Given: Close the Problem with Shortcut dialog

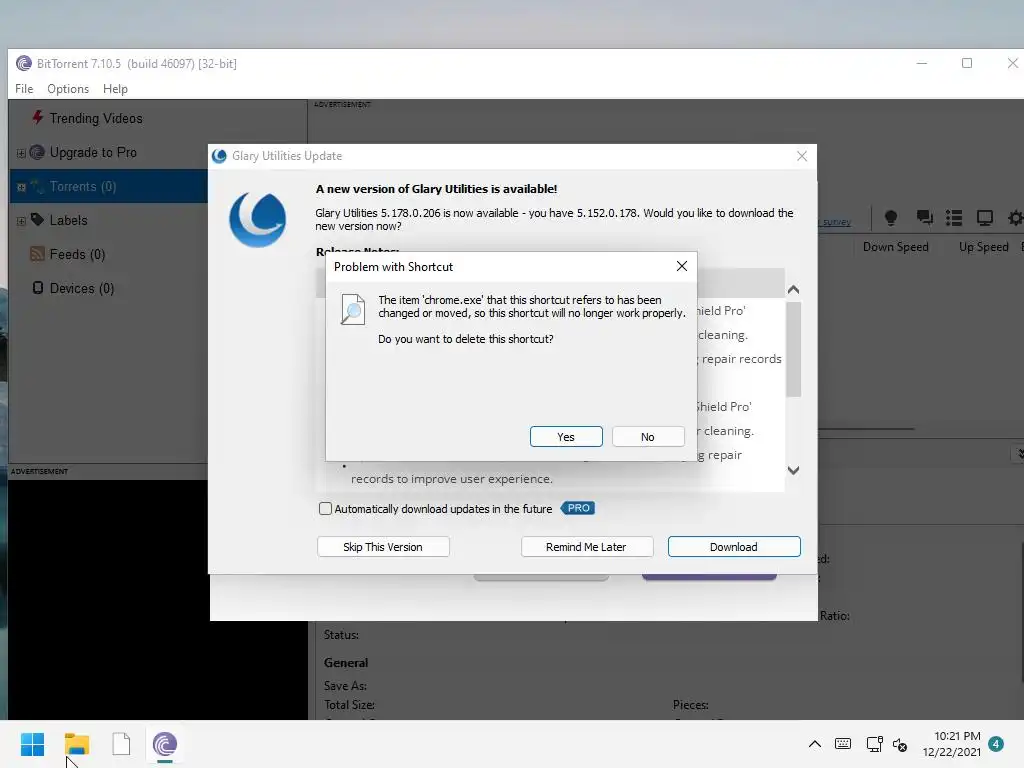Looking at the screenshot, I should click(682, 266).
